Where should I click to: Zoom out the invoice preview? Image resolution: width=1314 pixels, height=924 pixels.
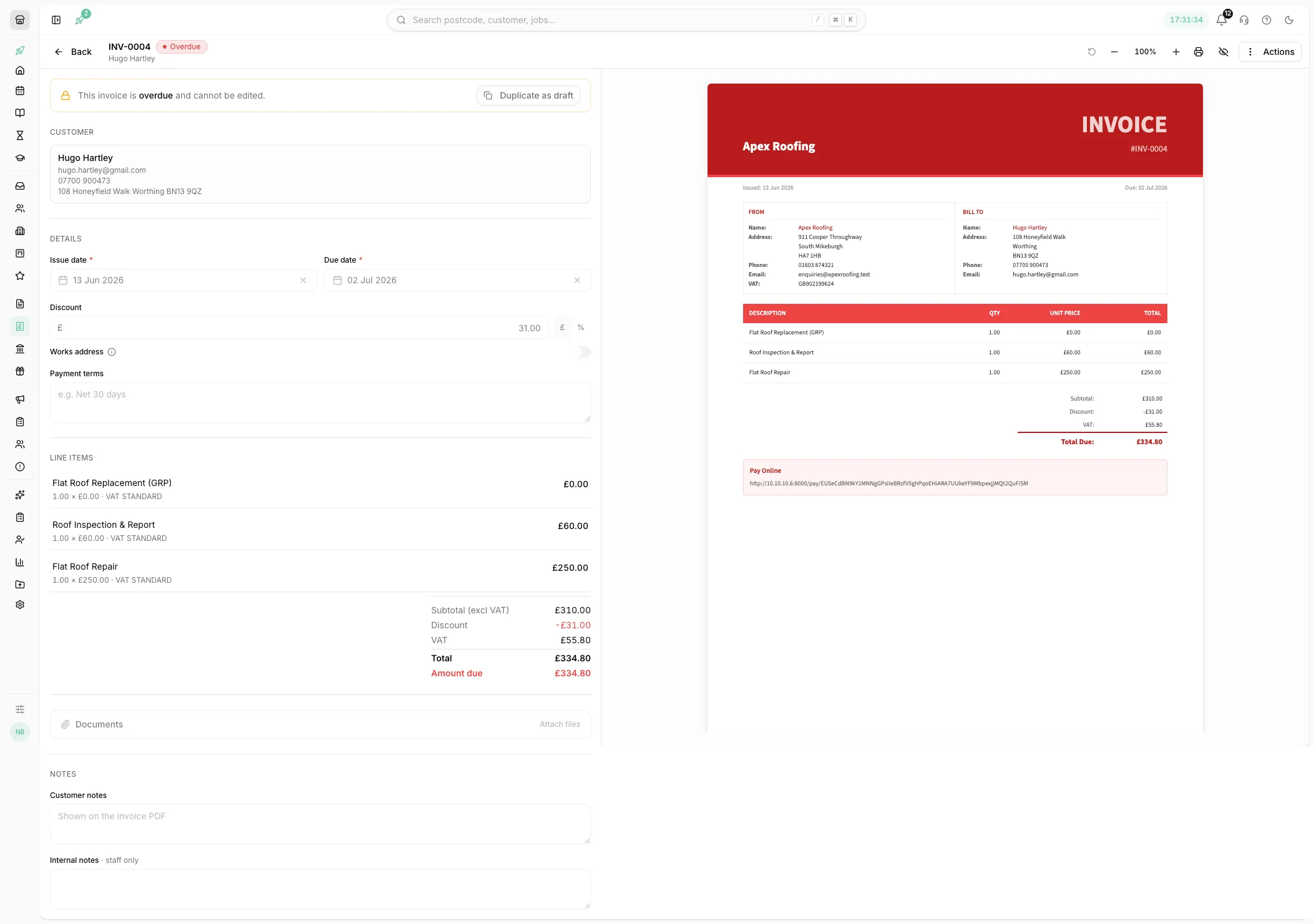[x=1114, y=52]
